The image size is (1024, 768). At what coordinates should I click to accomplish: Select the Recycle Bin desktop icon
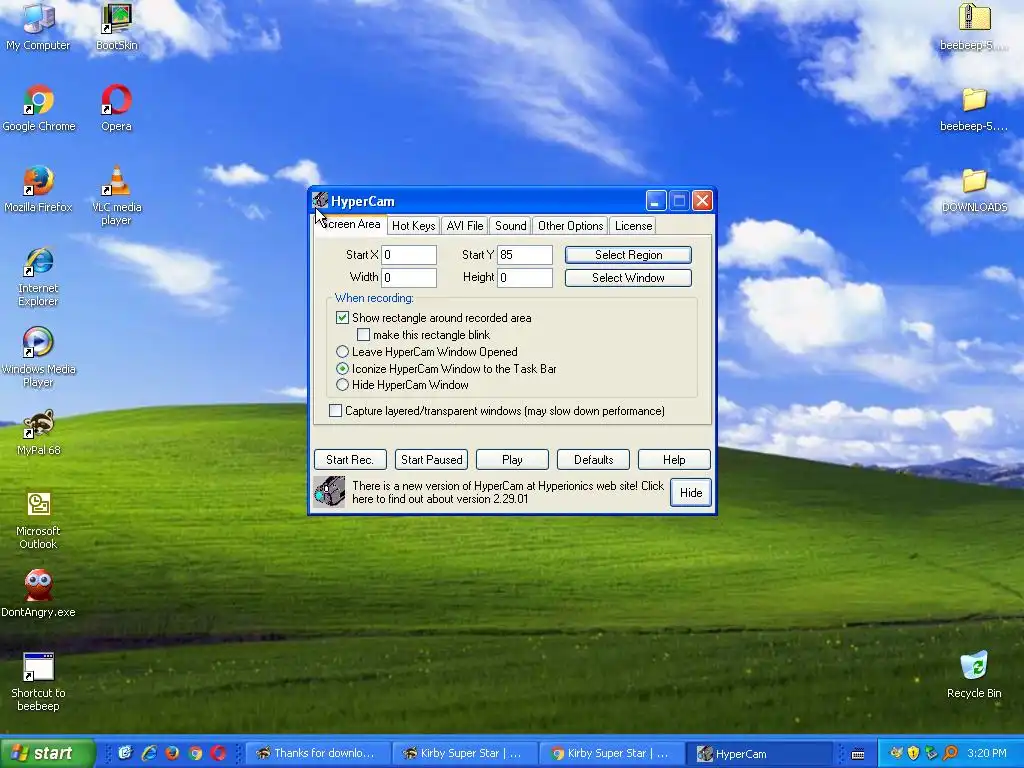pyautogui.click(x=974, y=674)
